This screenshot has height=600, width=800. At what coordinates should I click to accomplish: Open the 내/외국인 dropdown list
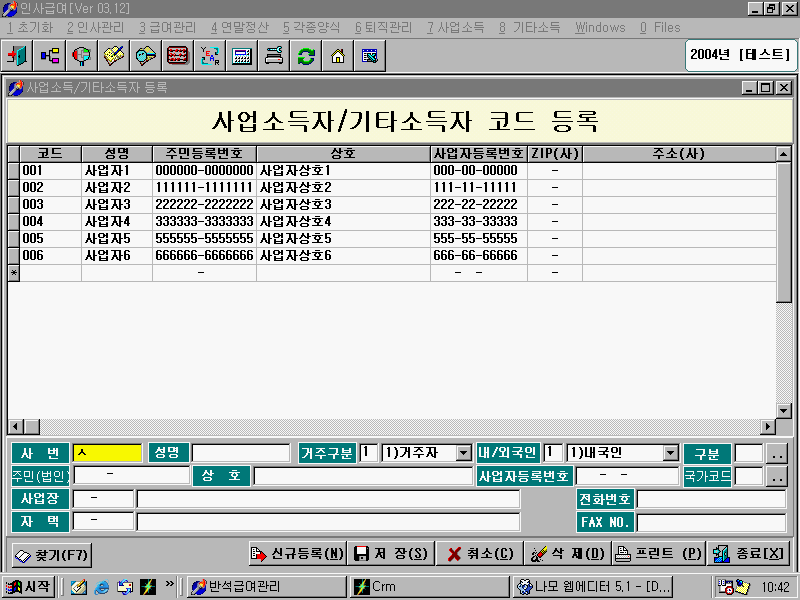click(x=670, y=452)
